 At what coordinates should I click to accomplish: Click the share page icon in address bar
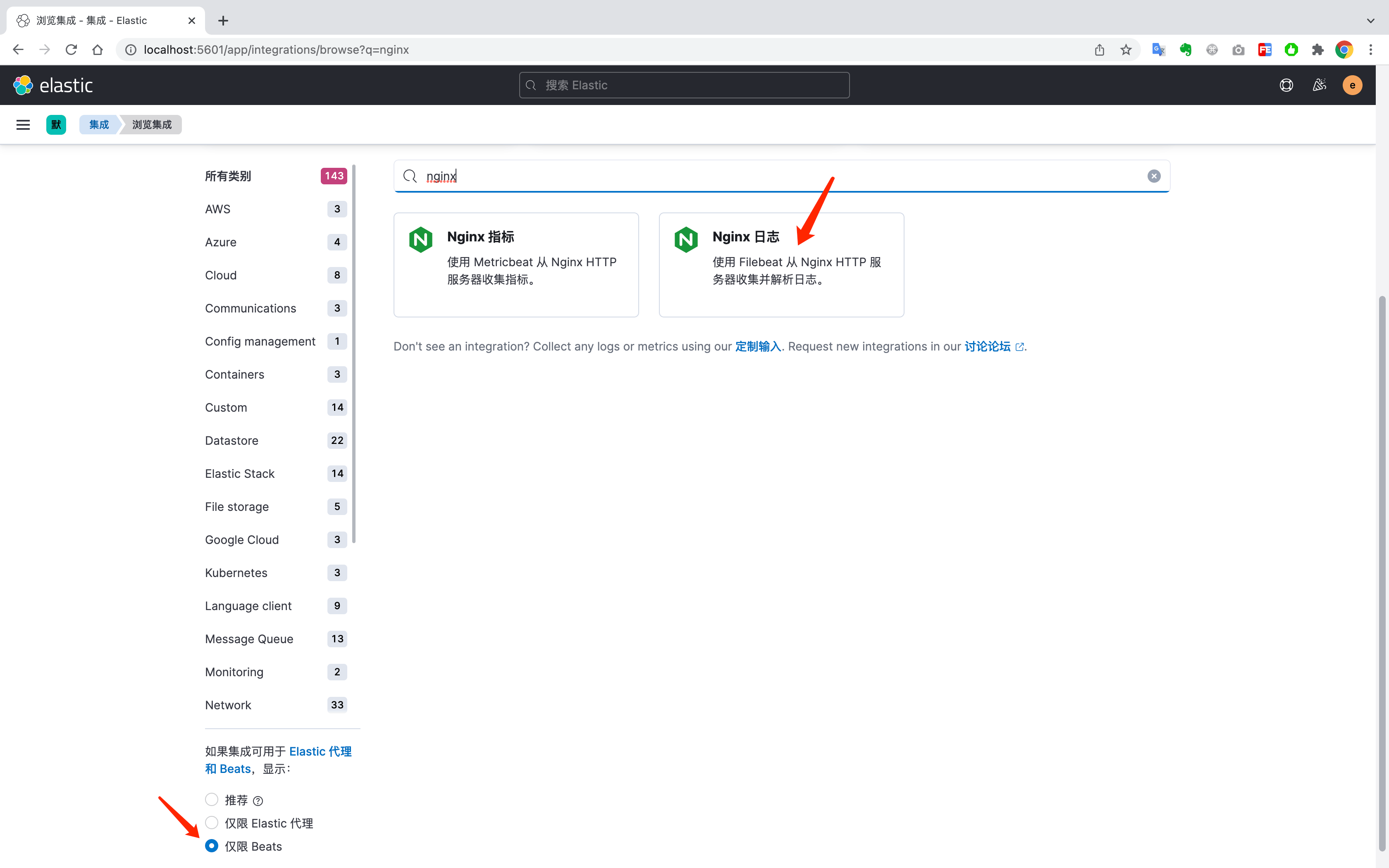pos(1099,50)
